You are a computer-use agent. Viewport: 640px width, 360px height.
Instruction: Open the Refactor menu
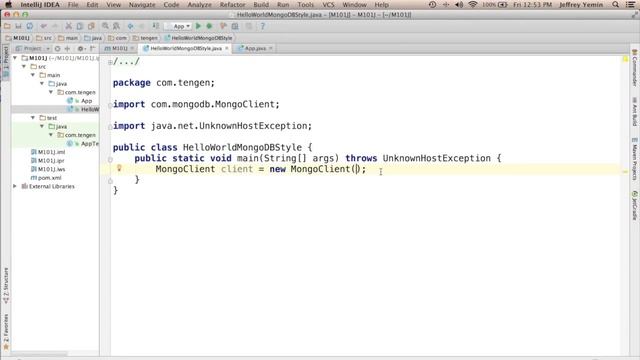232,5
